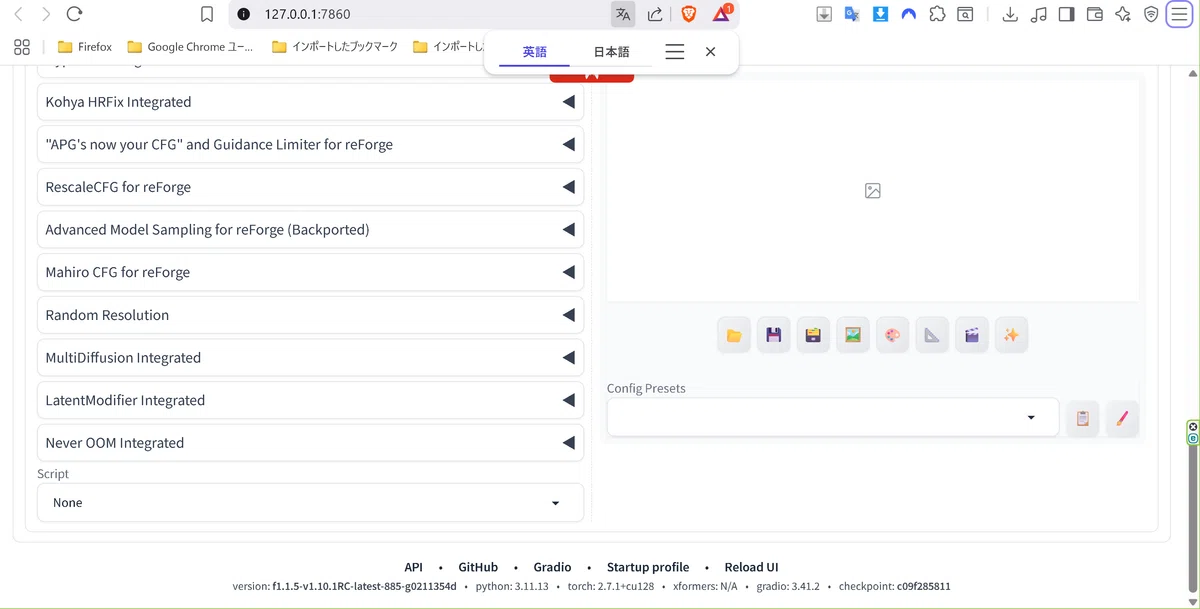This screenshot has height=609, width=1200.
Task: Click the grey download box extension icon
Action: click(x=824, y=14)
